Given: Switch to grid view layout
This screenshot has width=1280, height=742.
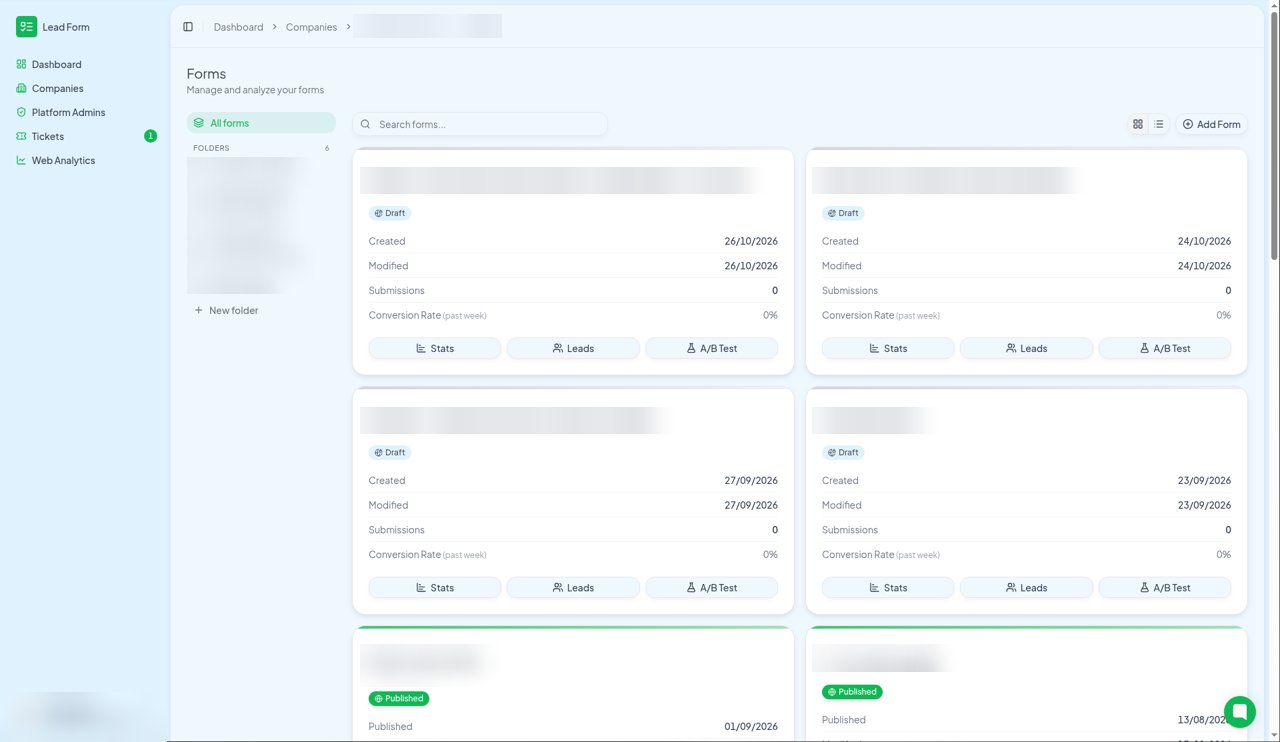Looking at the screenshot, I should pos(1138,124).
